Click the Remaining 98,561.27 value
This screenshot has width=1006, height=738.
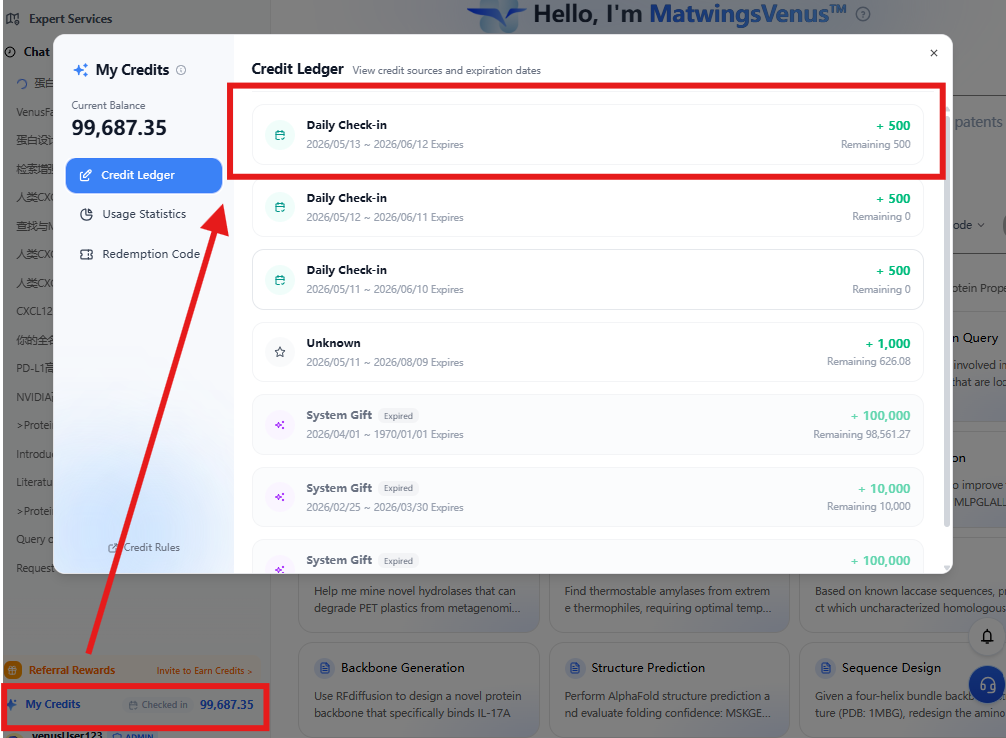(x=862, y=434)
